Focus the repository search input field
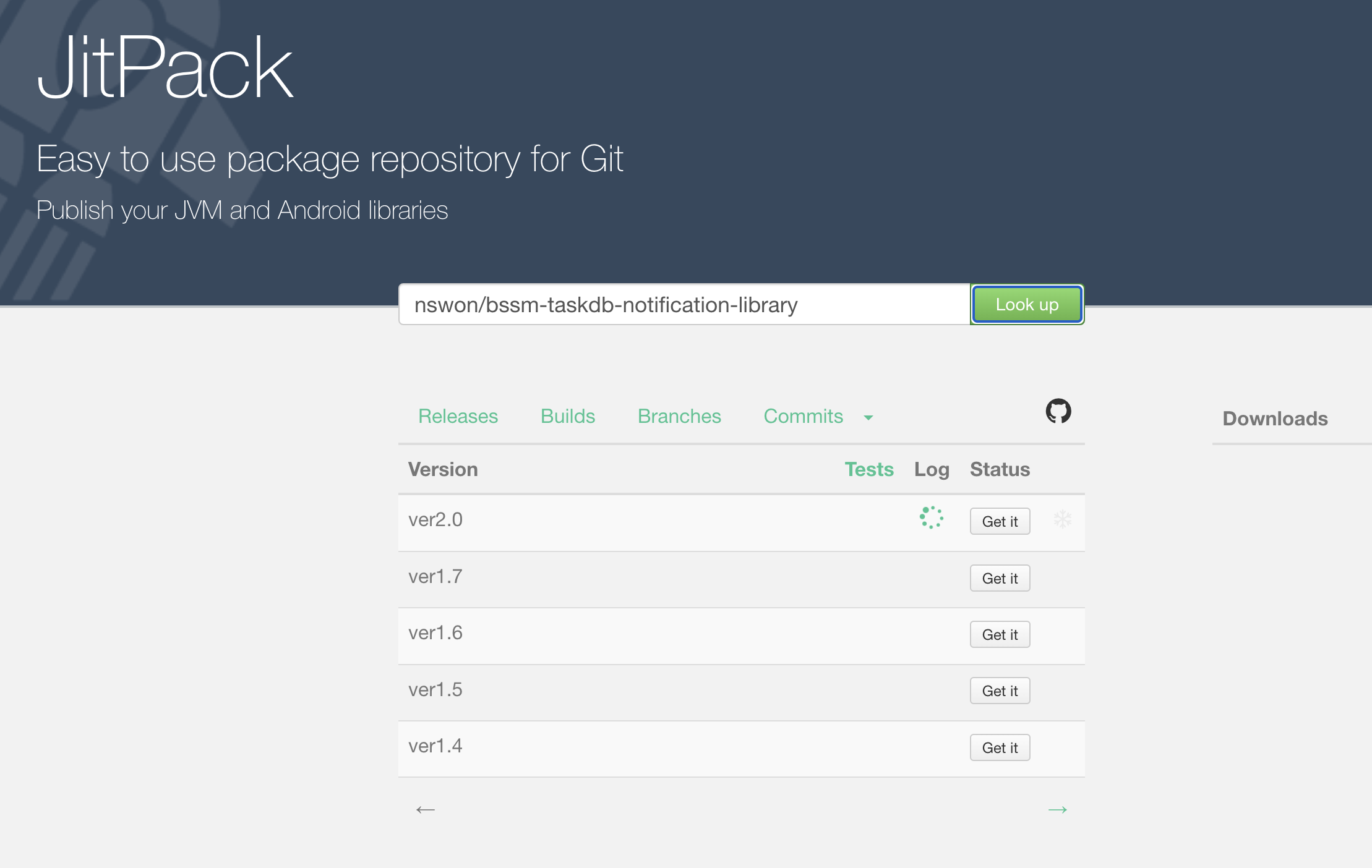The width and height of the screenshot is (1372, 868). pyautogui.click(x=684, y=304)
